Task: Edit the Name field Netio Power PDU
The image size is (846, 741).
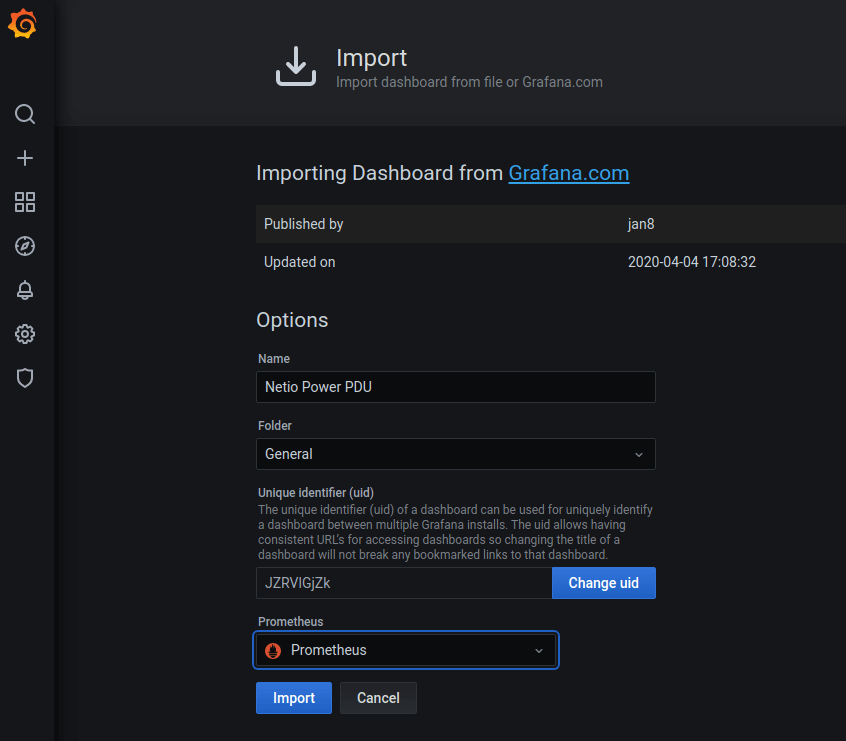Action: tap(456, 387)
